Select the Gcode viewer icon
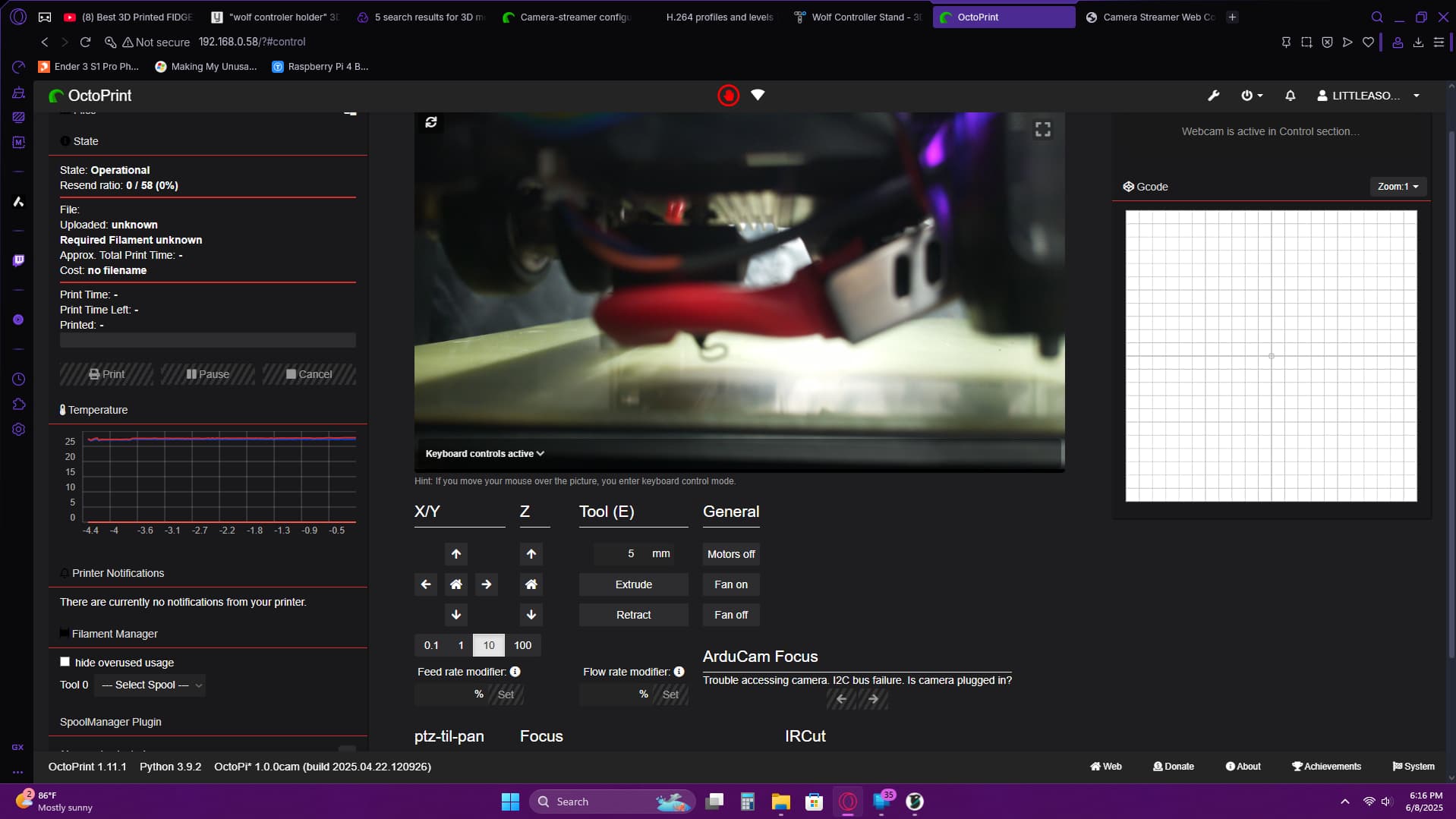Image resolution: width=1456 pixels, height=819 pixels. click(1129, 186)
